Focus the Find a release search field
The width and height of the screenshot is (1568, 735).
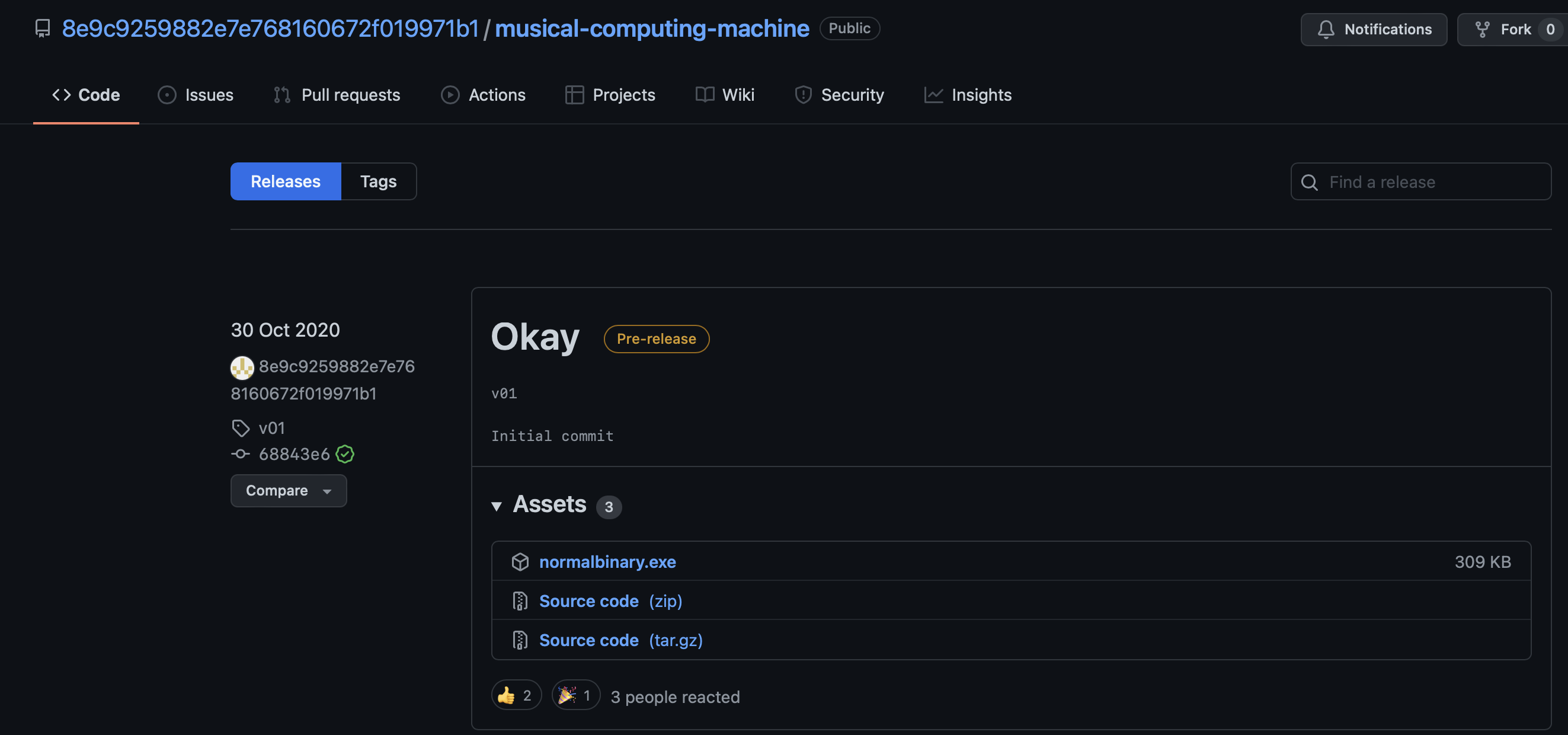point(1420,181)
